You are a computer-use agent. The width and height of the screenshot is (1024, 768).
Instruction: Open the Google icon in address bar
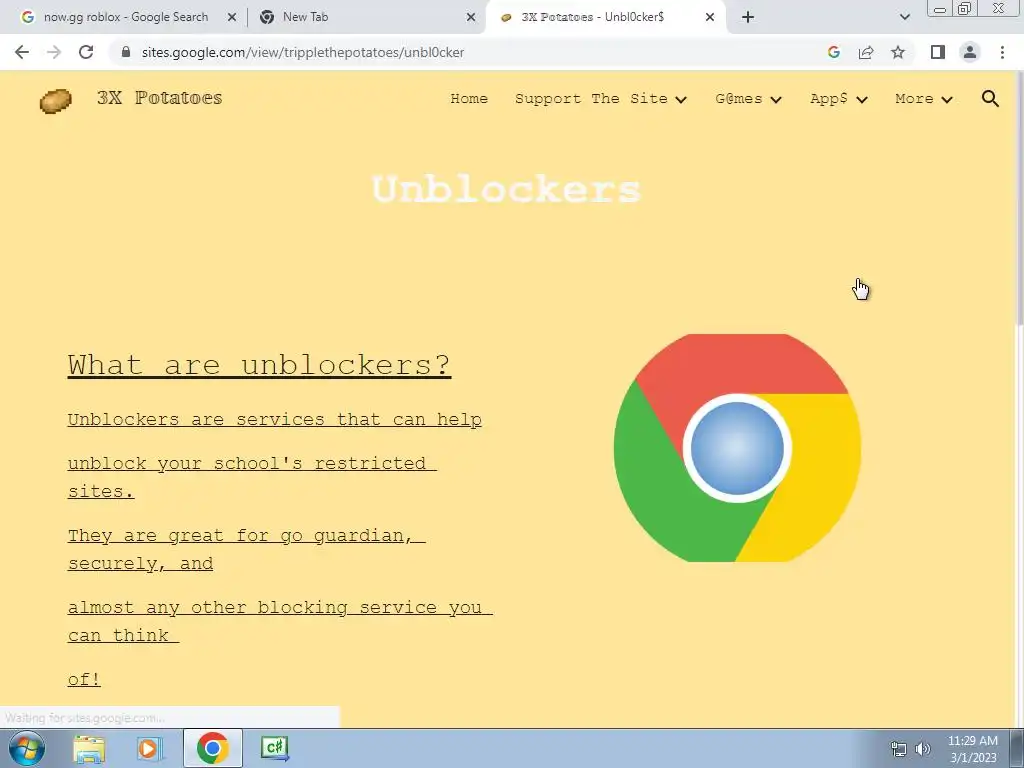pyautogui.click(x=833, y=52)
